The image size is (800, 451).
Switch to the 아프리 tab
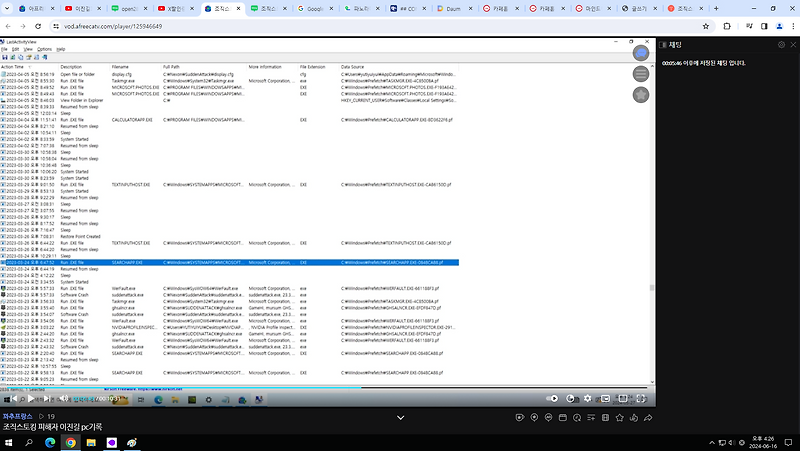pyautogui.click(x=36, y=8)
